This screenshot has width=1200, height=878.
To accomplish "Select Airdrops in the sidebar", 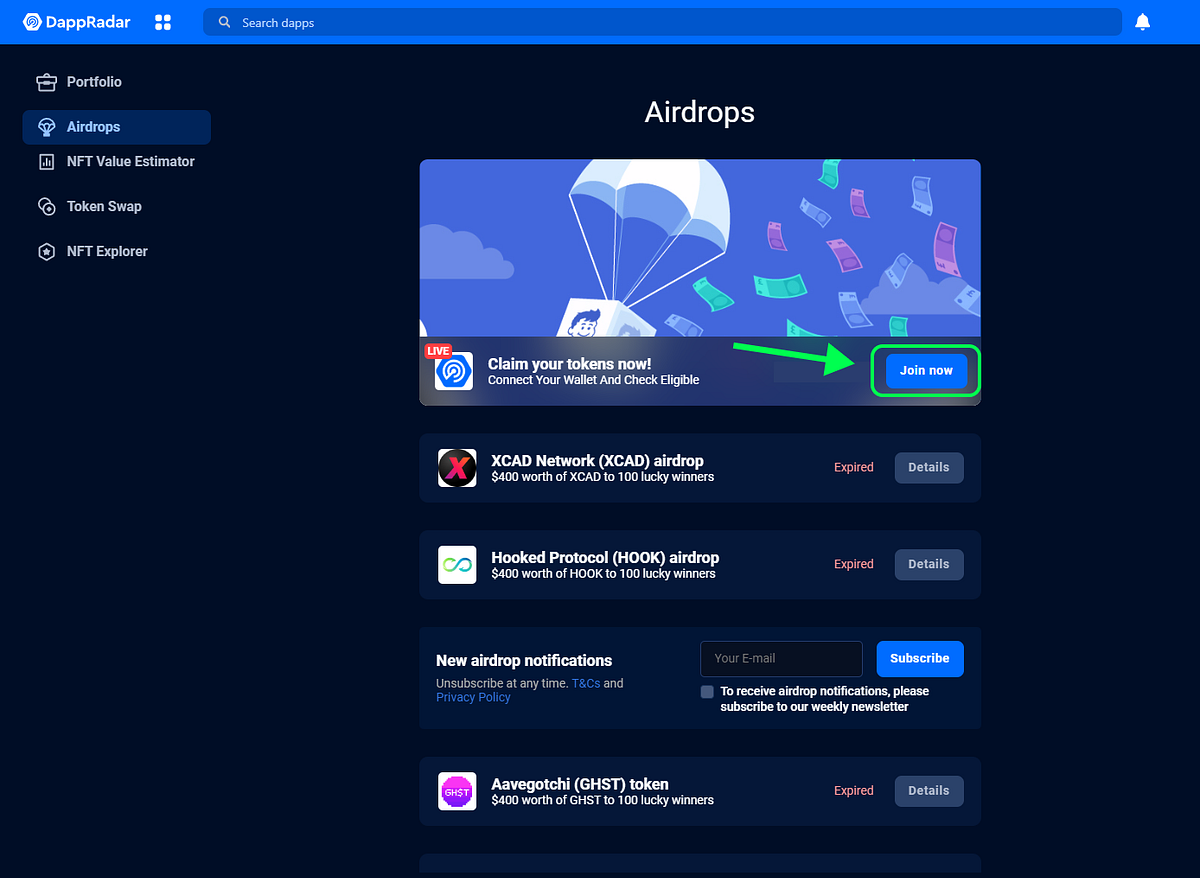I will coord(117,127).
